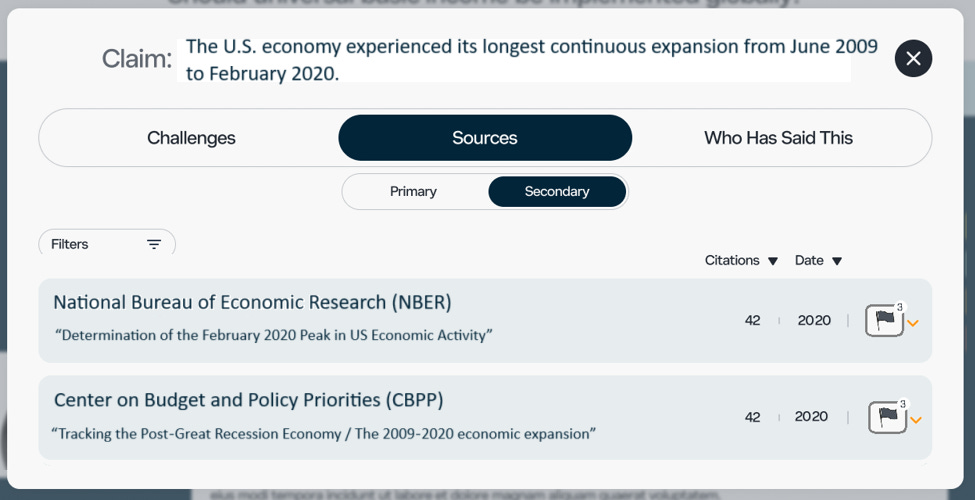Open National Bureau of Economic Research source
This screenshot has height=500, width=975.
click(252, 302)
